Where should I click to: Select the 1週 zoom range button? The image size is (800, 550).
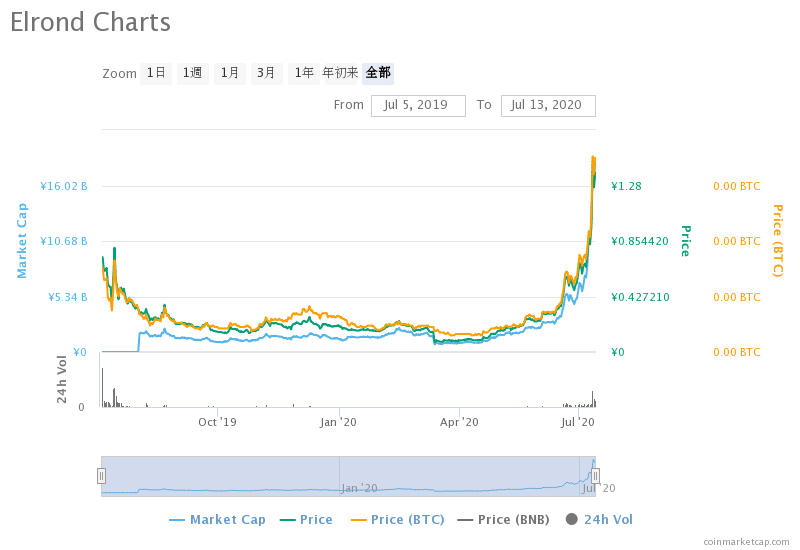point(193,73)
